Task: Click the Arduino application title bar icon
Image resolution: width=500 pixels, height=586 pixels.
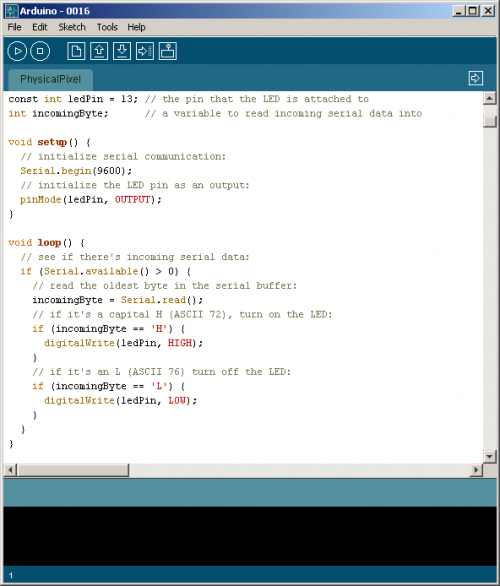Action: click(x=11, y=11)
